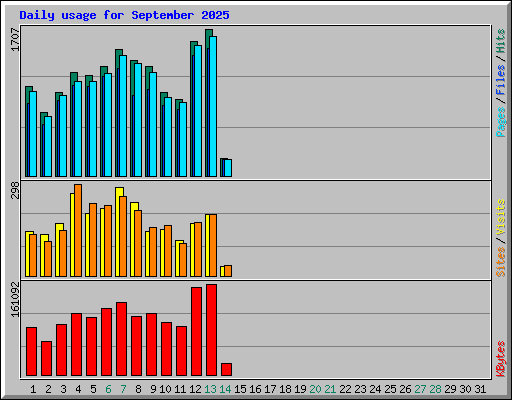This screenshot has height=400, width=512.
Task: Click the cyan pages bar for day 12
Action: point(198,111)
